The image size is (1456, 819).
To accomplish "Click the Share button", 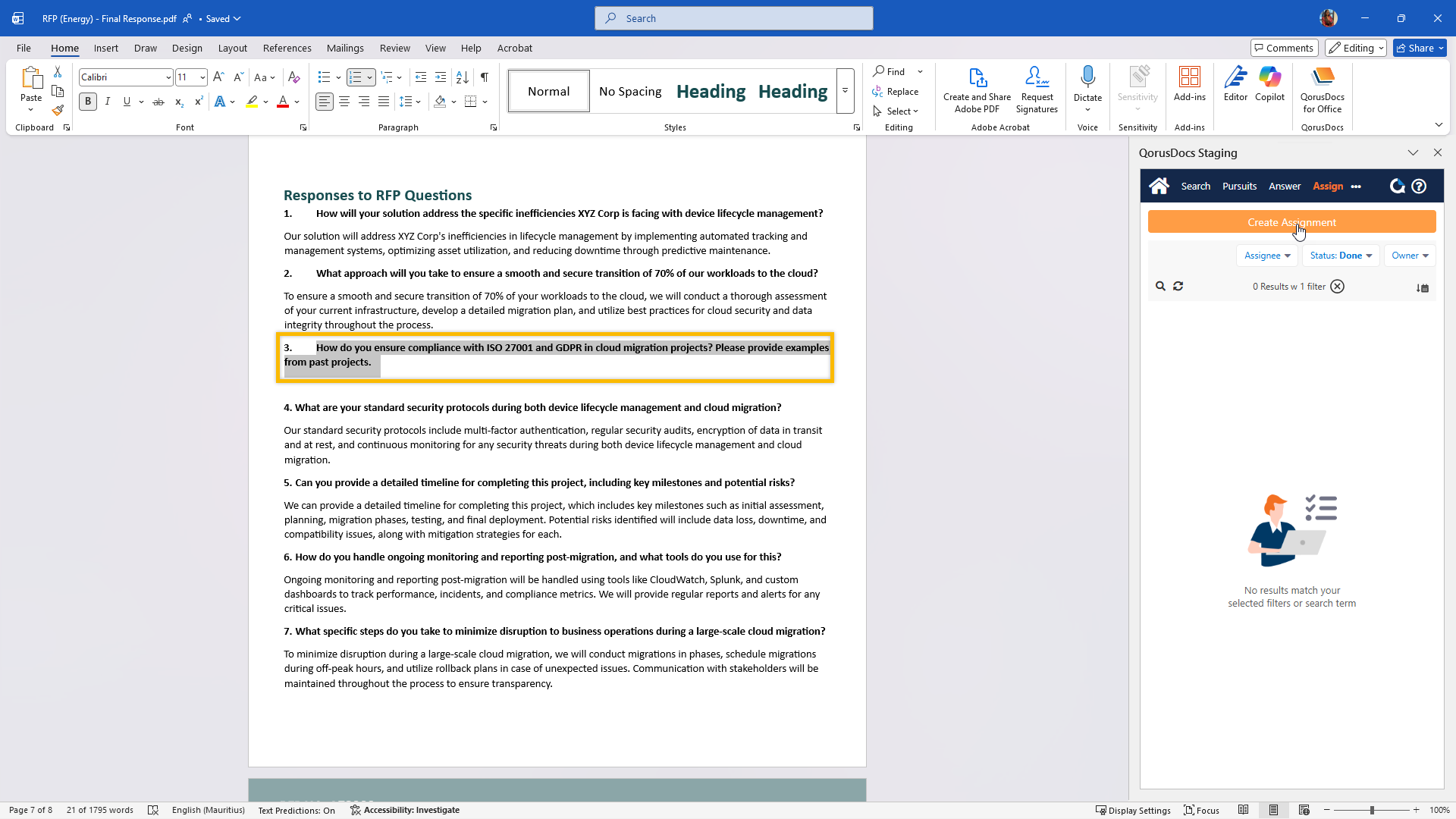I will click(x=1415, y=48).
